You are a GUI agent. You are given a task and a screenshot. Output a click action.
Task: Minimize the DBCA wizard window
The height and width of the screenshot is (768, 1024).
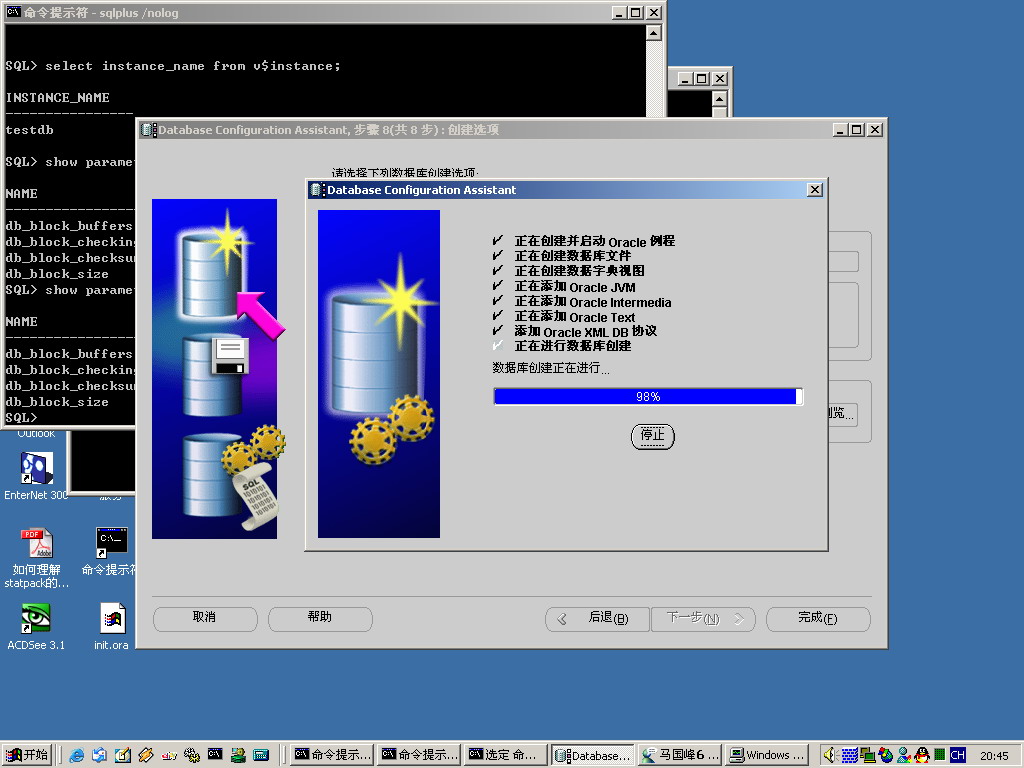(840, 130)
